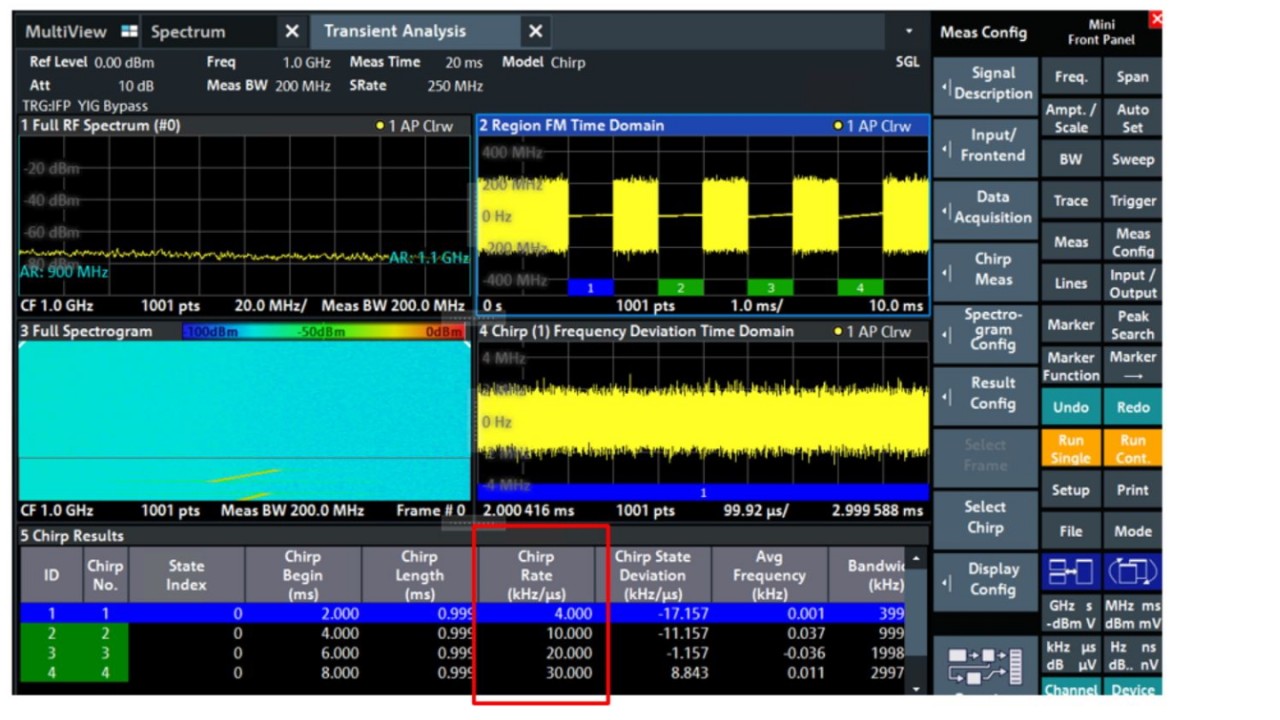Close the Spectrum tab
Screen dimensions: 1280x720
[291, 31]
